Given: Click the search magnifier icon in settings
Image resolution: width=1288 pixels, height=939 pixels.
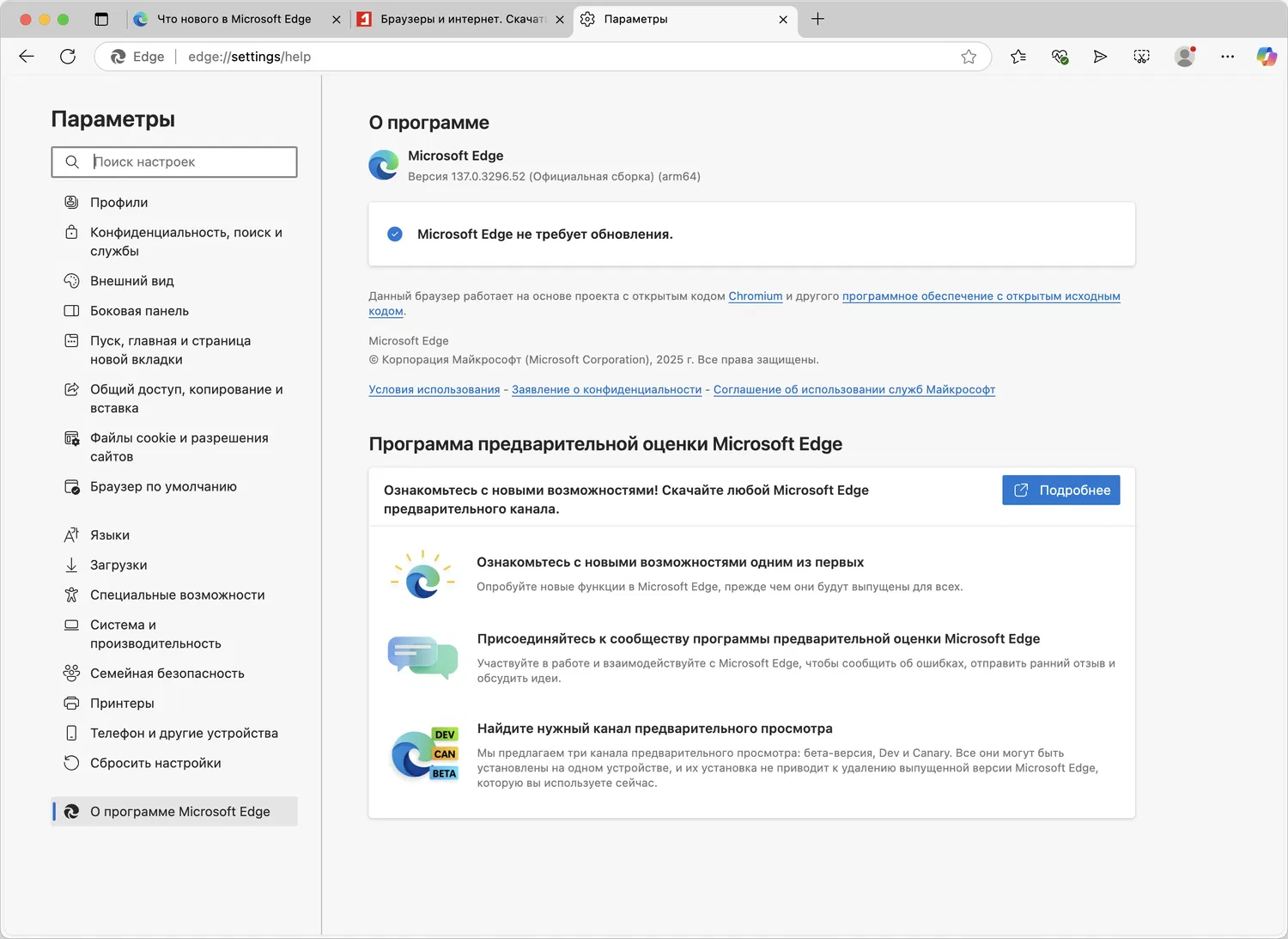Looking at the screenshot, I should (72, 162).
